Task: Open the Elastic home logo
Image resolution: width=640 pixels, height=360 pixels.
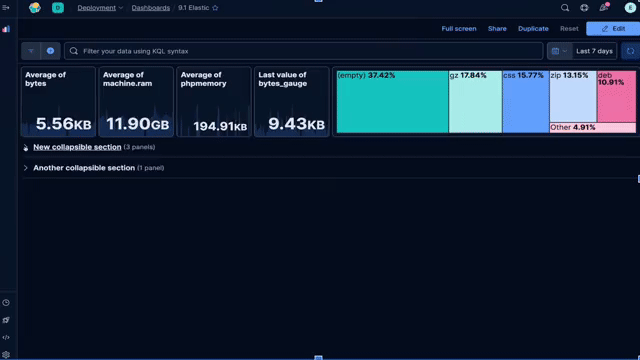Action: click(35, 8)
